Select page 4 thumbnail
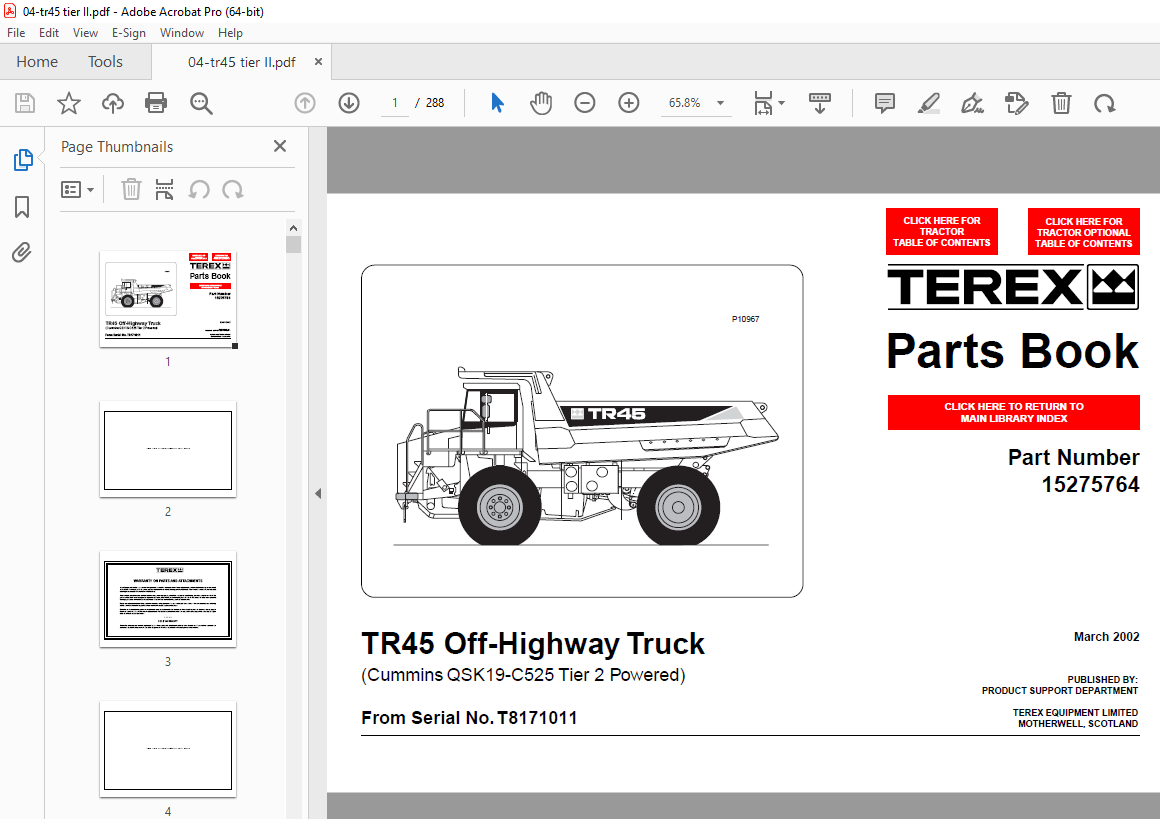Viewport: 1160px width, 819px height. pyautogui.click(x=168, y=750)
